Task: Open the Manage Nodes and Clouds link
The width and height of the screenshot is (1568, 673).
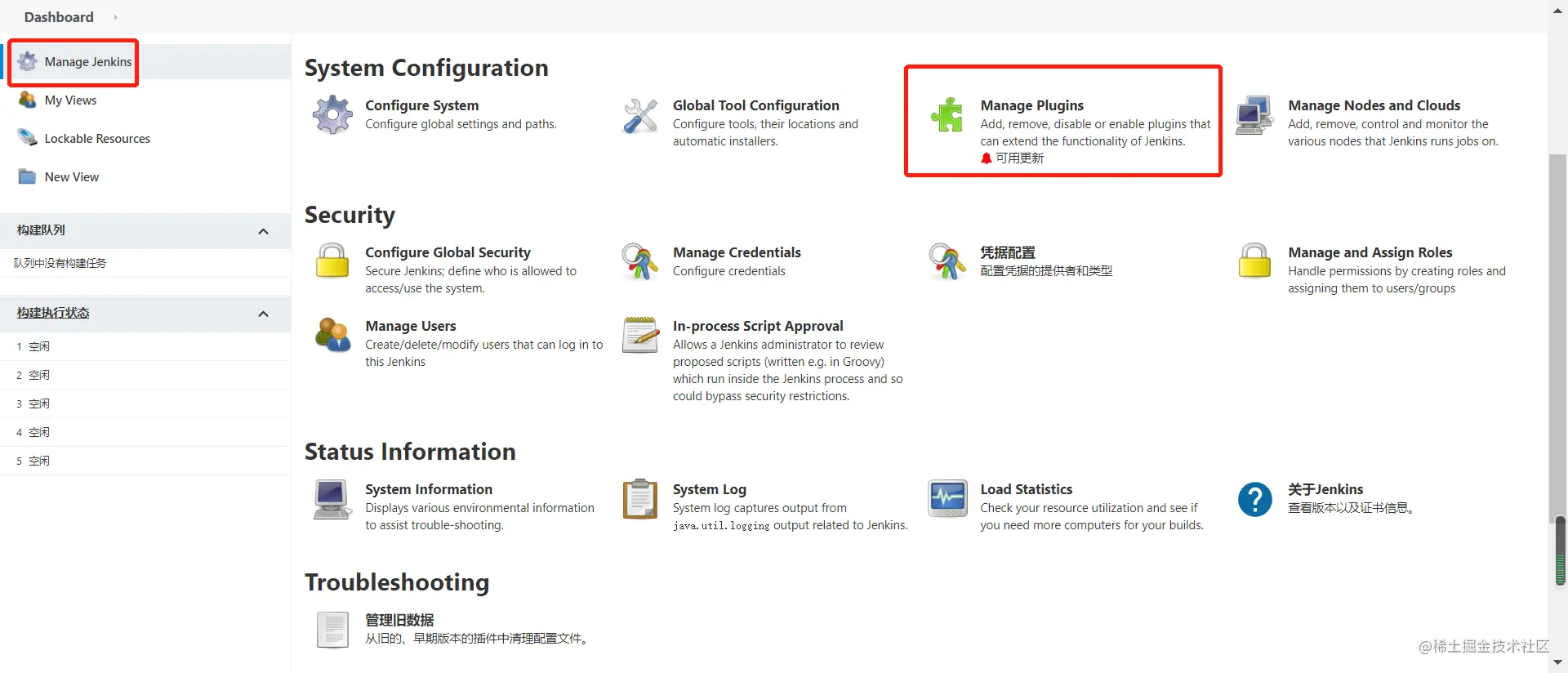Action: coord(1374,105)
